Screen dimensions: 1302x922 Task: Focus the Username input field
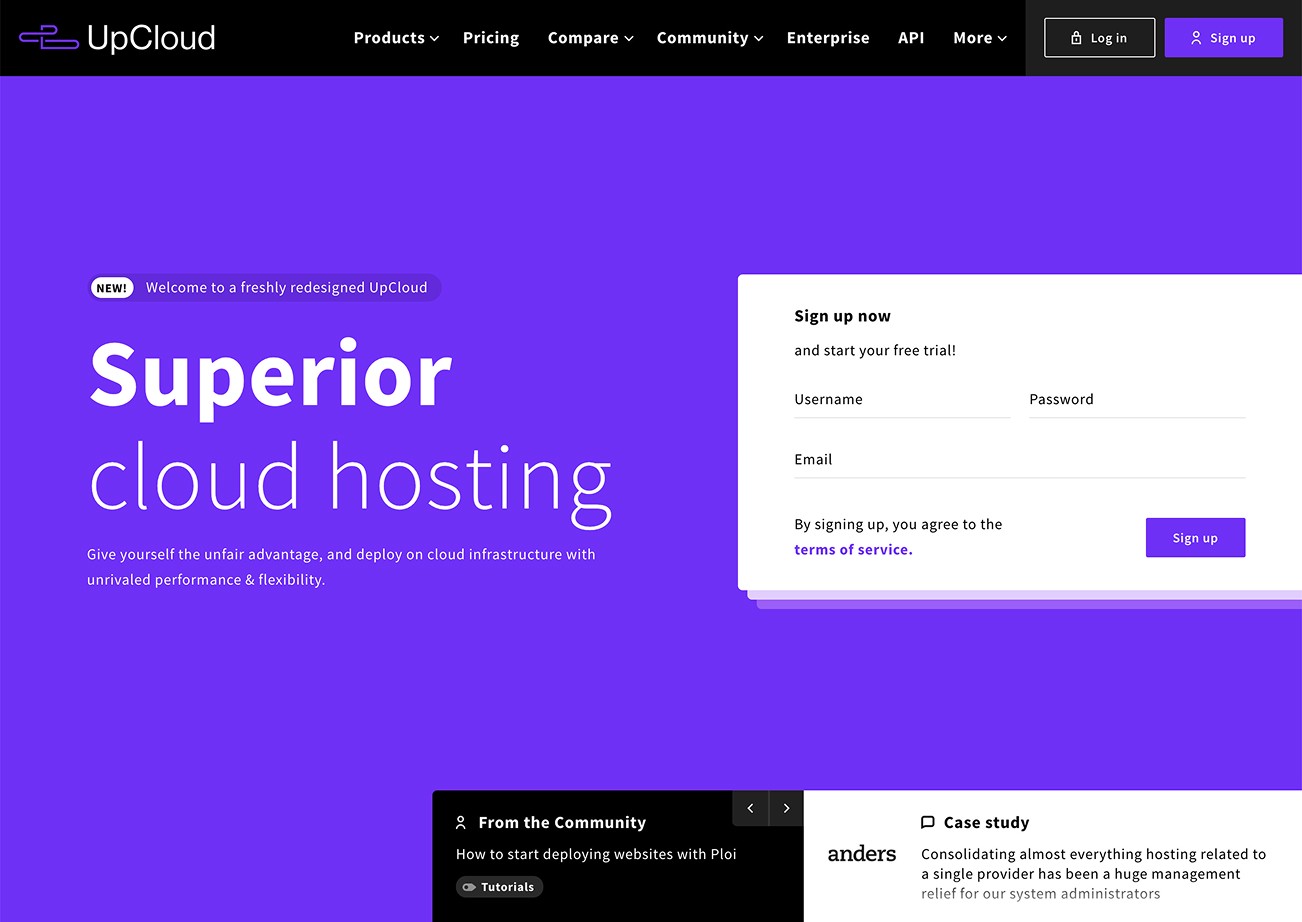[x=902, y=400]
